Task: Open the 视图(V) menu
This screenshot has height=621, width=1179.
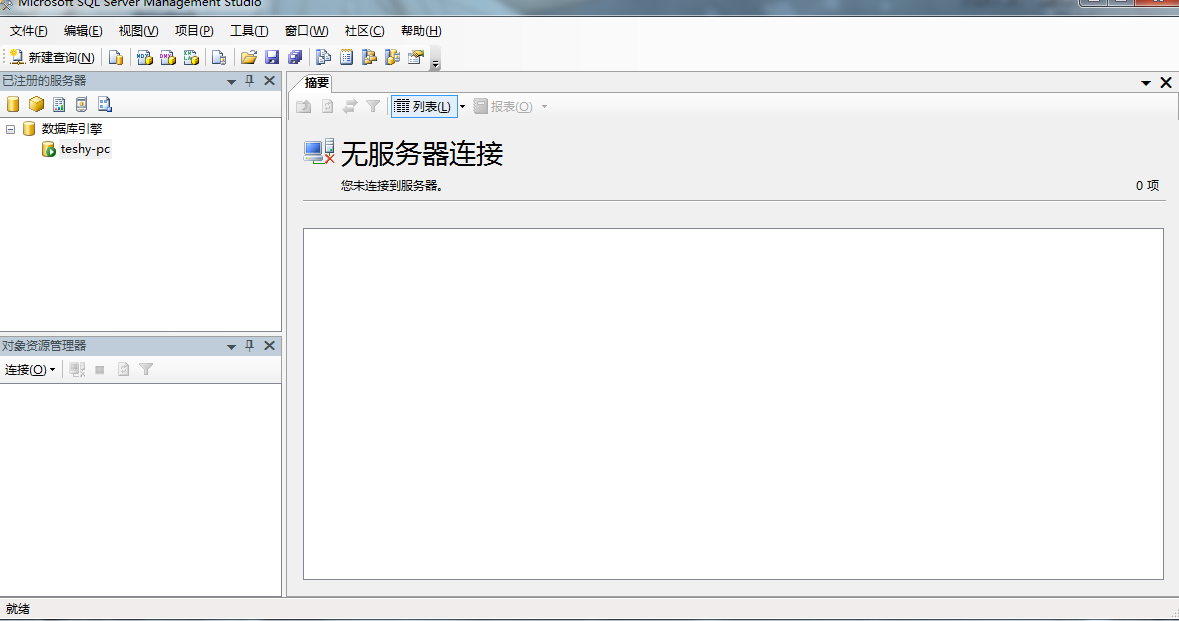Action: [138, 31]
